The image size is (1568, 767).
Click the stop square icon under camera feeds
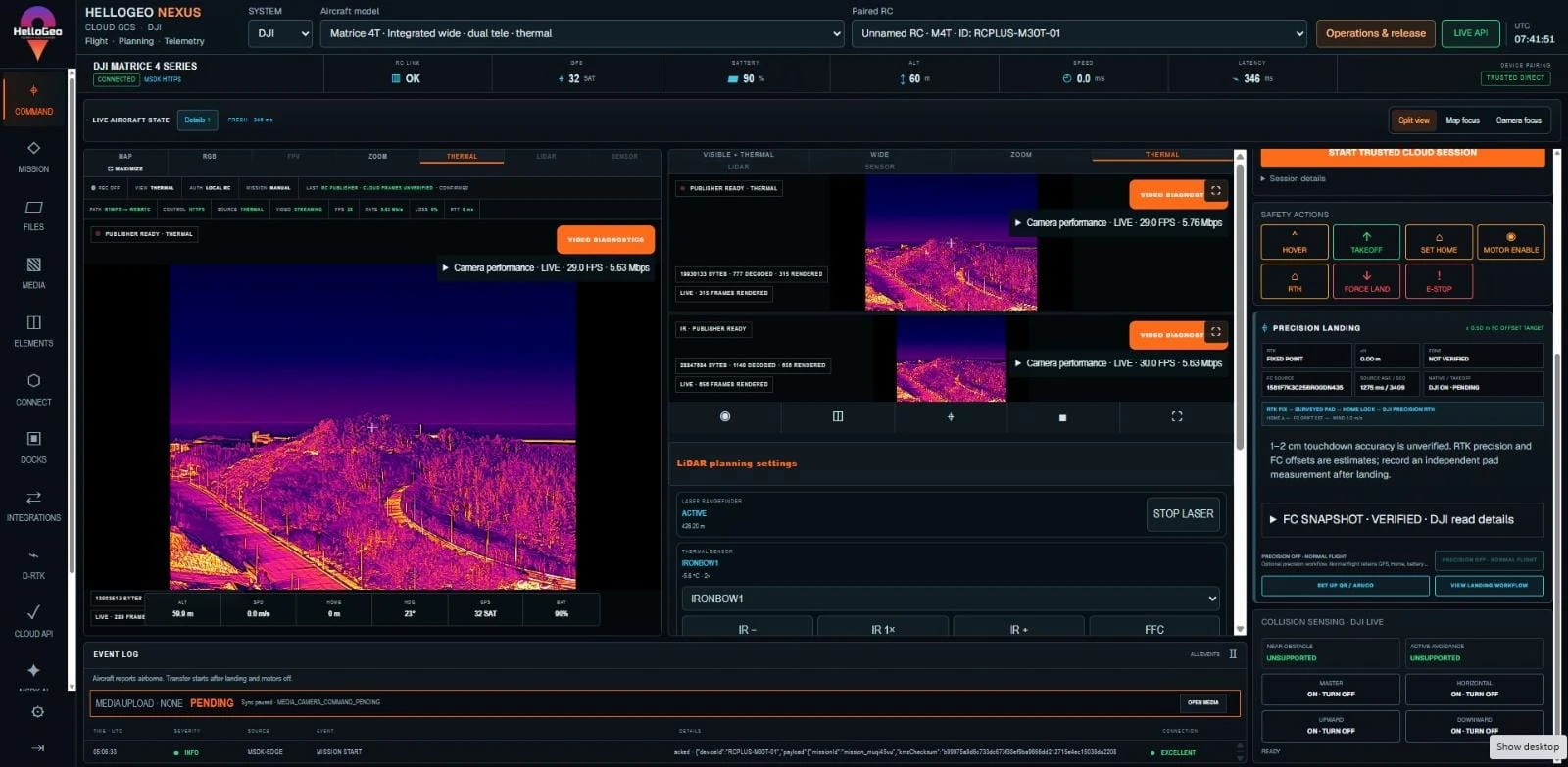pyautogui.click(x=1063, y=417)
